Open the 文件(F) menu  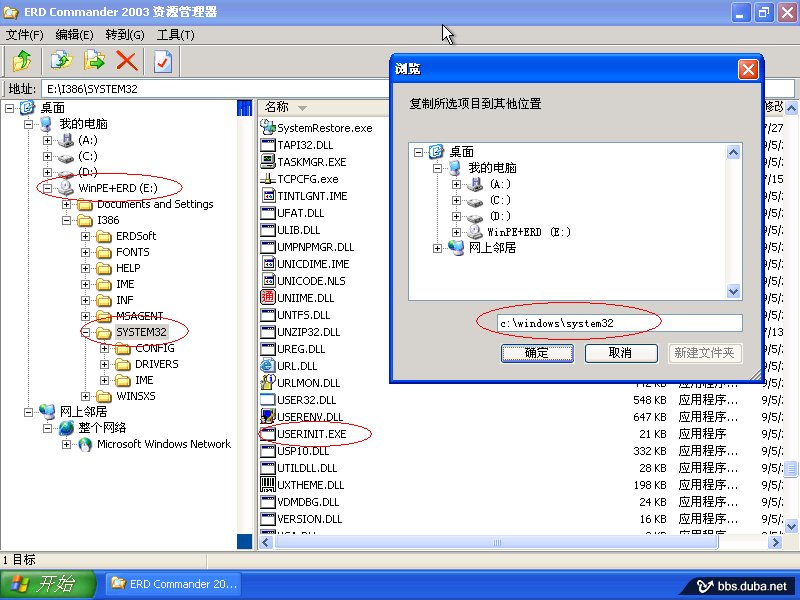21,34
